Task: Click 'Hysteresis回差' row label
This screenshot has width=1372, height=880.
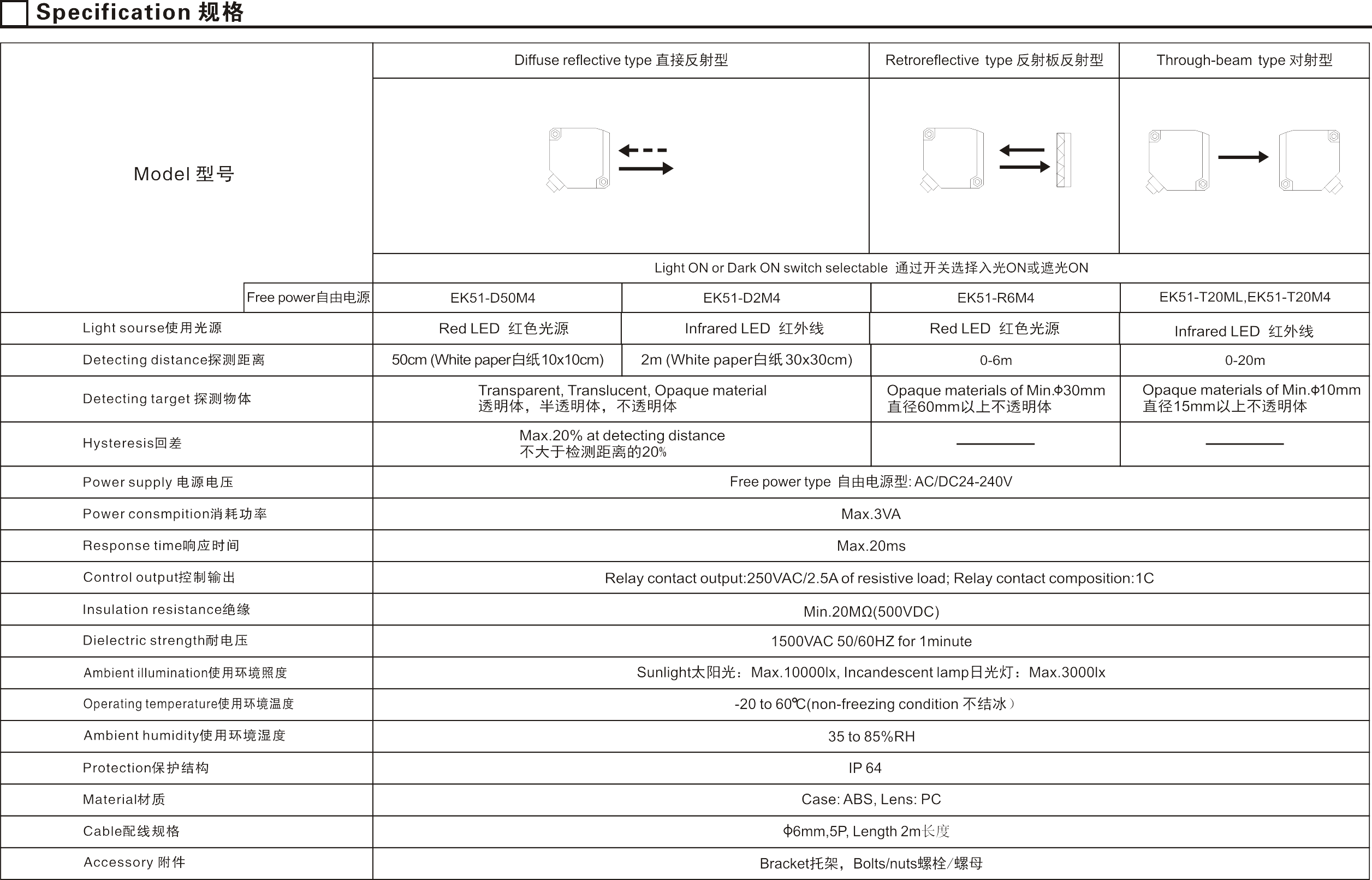Action: [x=132, y=444]
